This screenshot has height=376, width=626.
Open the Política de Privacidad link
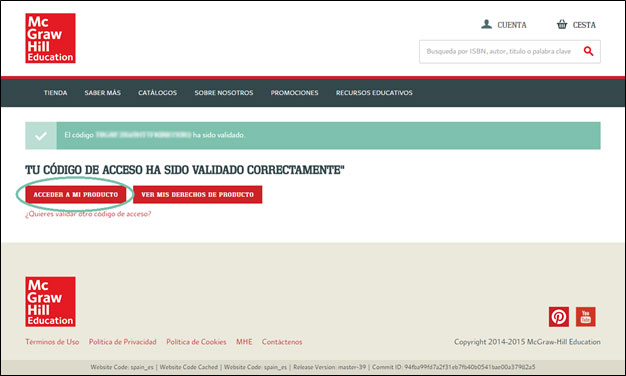point(123,342)
